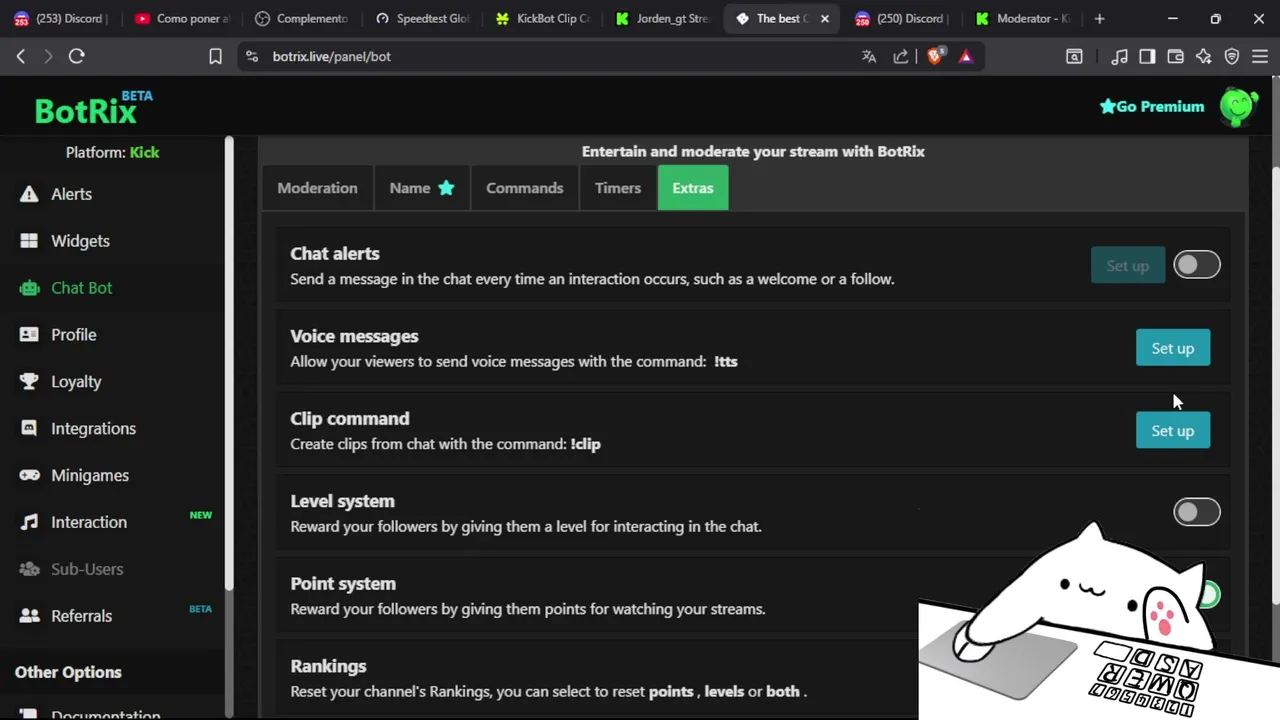This screenshot has width=1280, height=720.
Task: Click the green avatar profile icon
Action: click(x=1238, y=107)
